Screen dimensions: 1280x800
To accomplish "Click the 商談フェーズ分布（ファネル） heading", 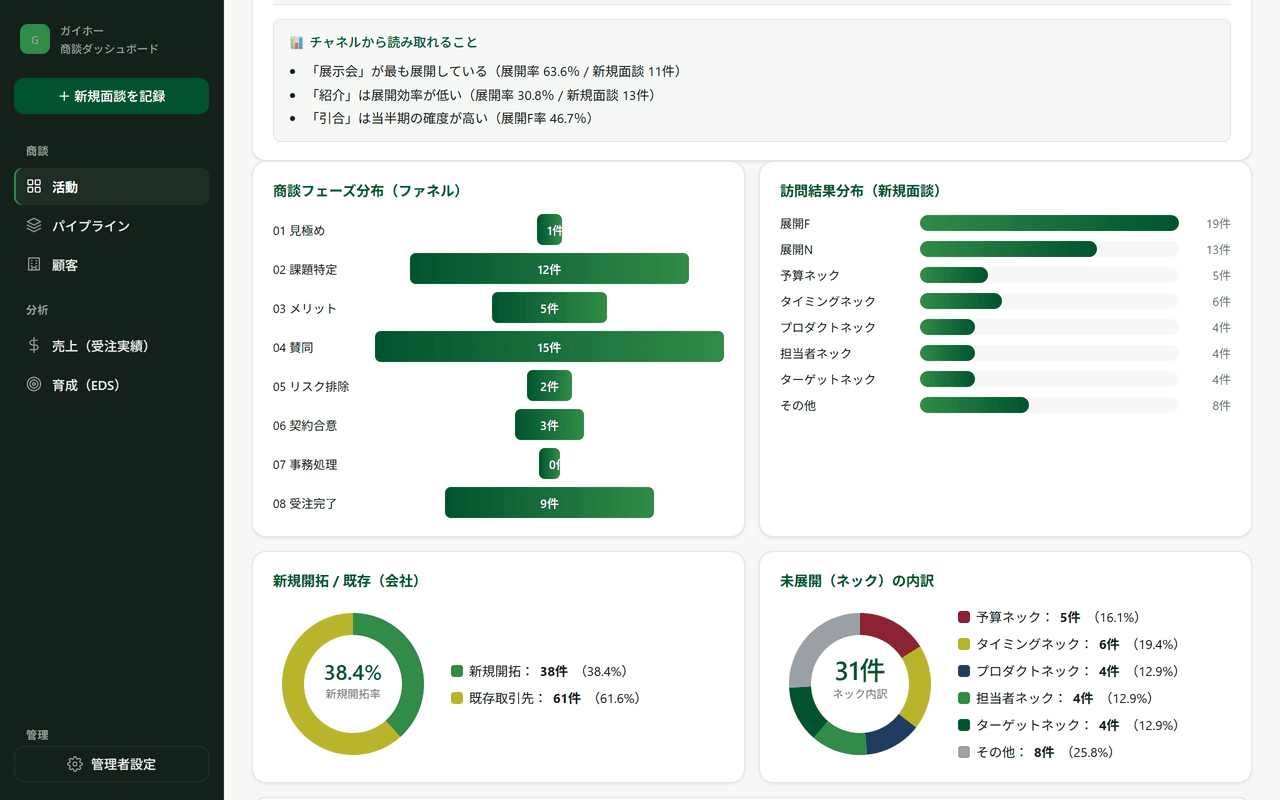I will 367,191.
